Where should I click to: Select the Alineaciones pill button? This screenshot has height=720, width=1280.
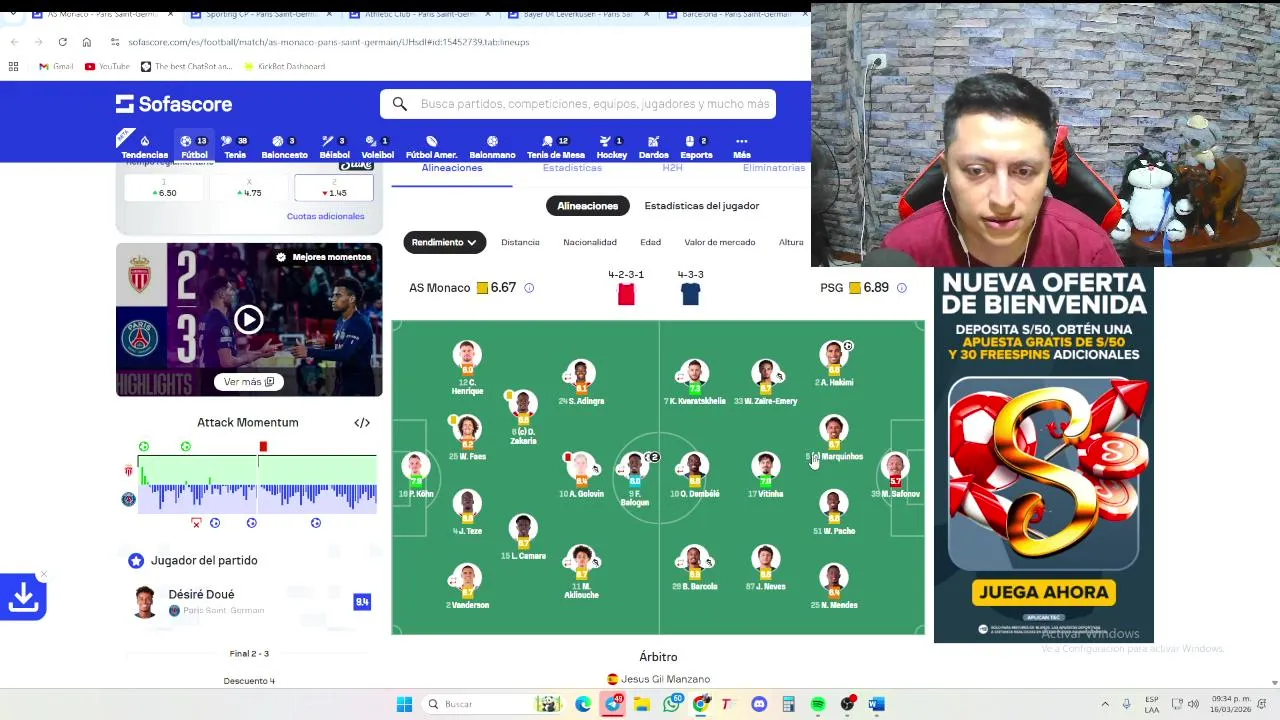click(x=588, y=206)
